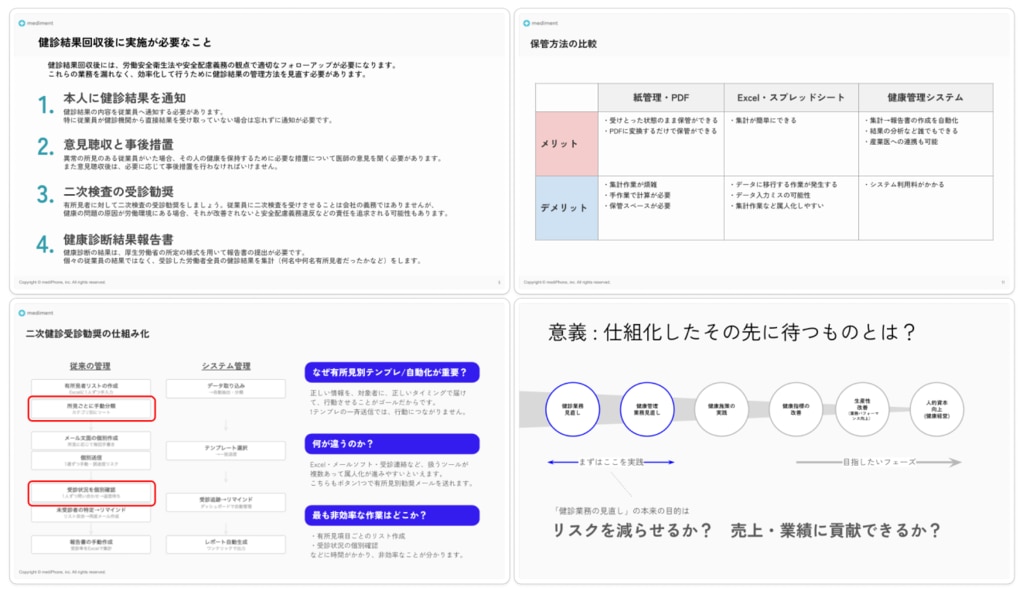The width and height of the screenshot is (1023, 591).
Task: Click the light blue デメリット row cell
Action: point(566,208)
